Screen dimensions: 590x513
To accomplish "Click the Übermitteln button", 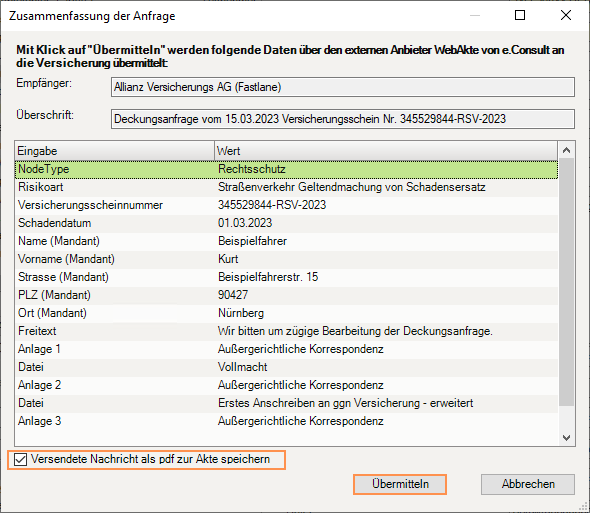I will click(x=400, y=484).
